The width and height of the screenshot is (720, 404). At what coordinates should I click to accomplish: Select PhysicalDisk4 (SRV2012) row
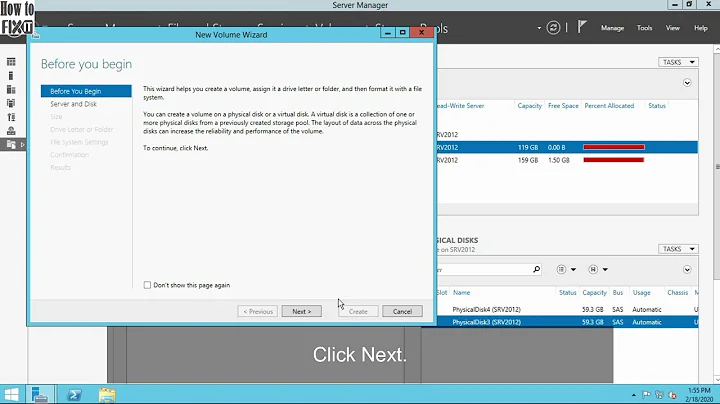pos(568,309)
